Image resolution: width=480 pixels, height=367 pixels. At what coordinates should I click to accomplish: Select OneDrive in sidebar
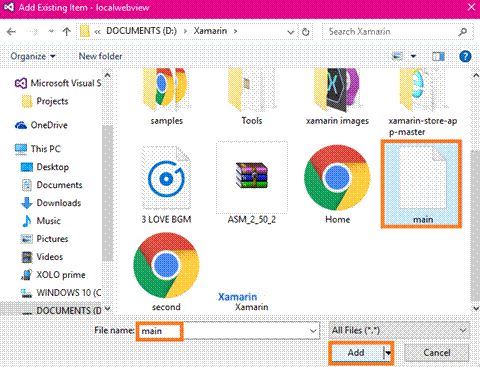pos(41,125)
